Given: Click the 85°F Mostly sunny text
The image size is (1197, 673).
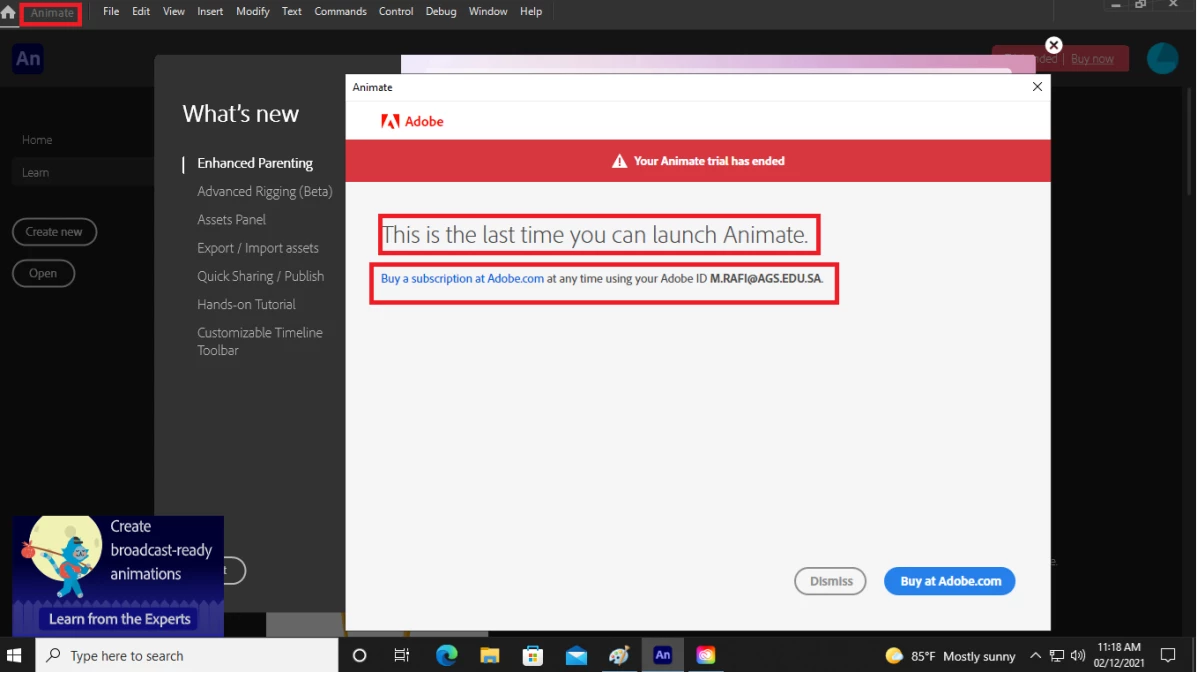Looking at the screenshot, I should (963, 656).
